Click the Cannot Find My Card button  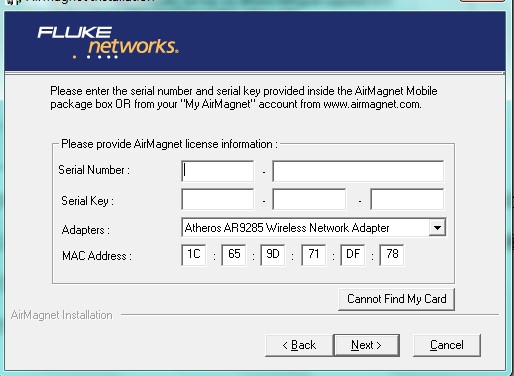[396, 299]
